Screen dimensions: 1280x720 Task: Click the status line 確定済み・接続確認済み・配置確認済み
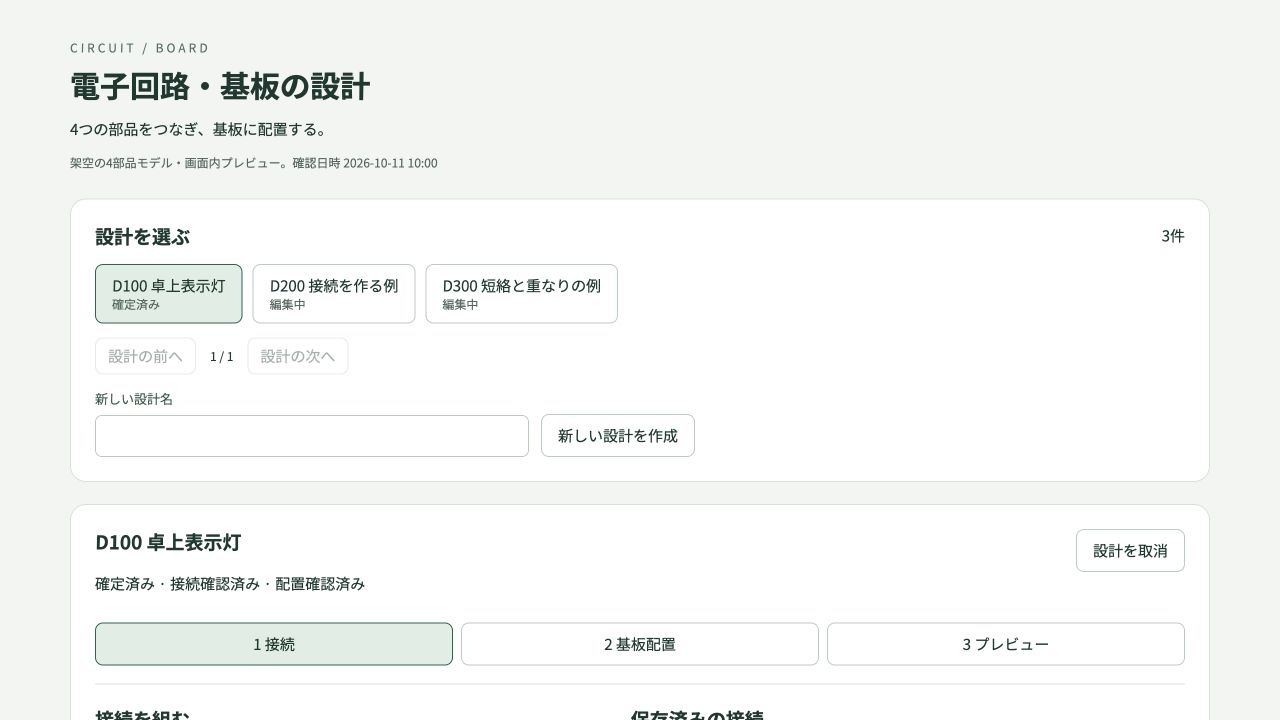click(x=230, y=584)
